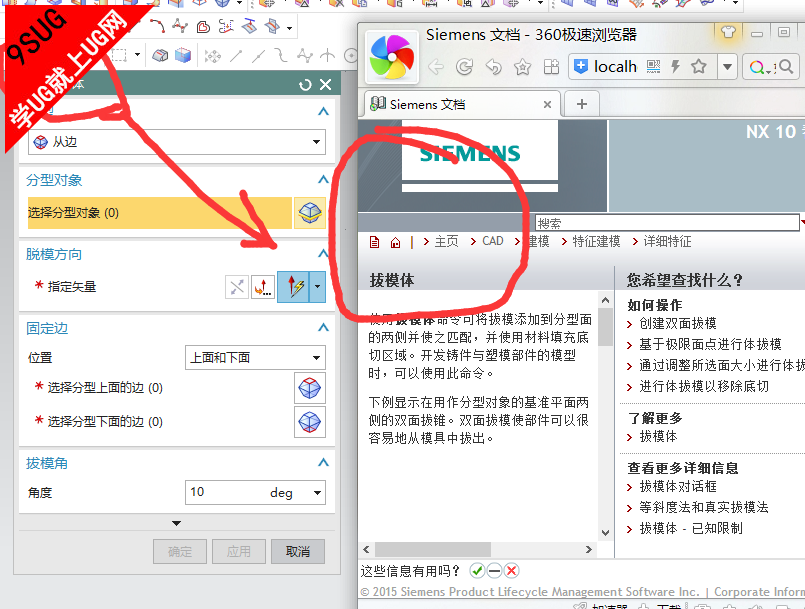The image size is (805, 609).
Task: Click the browser back arrow
Action: pyautogui.click(x=435, y=67)
